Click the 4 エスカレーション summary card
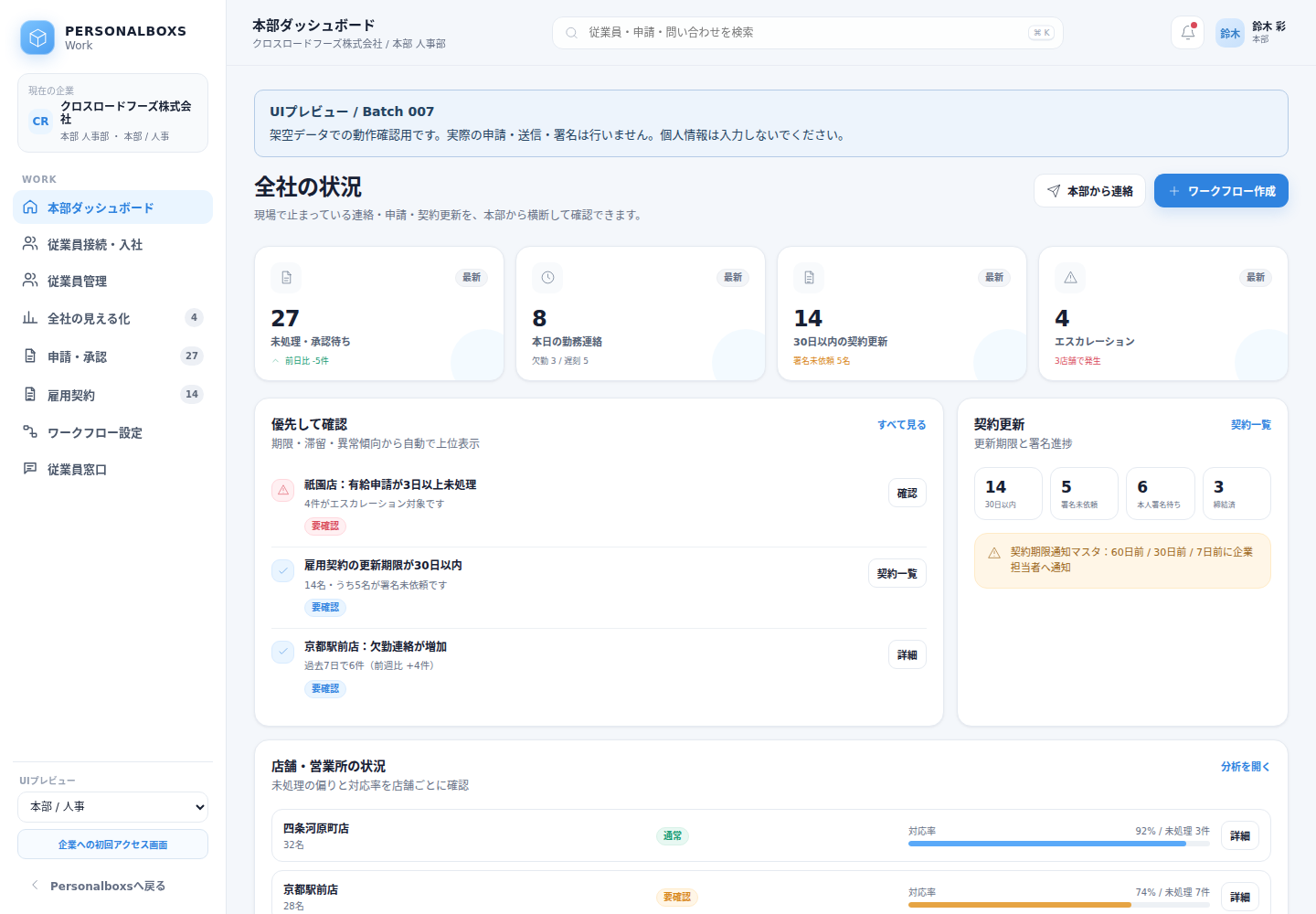Viewport: 1316px width, 914px height. click(1163, 314)
